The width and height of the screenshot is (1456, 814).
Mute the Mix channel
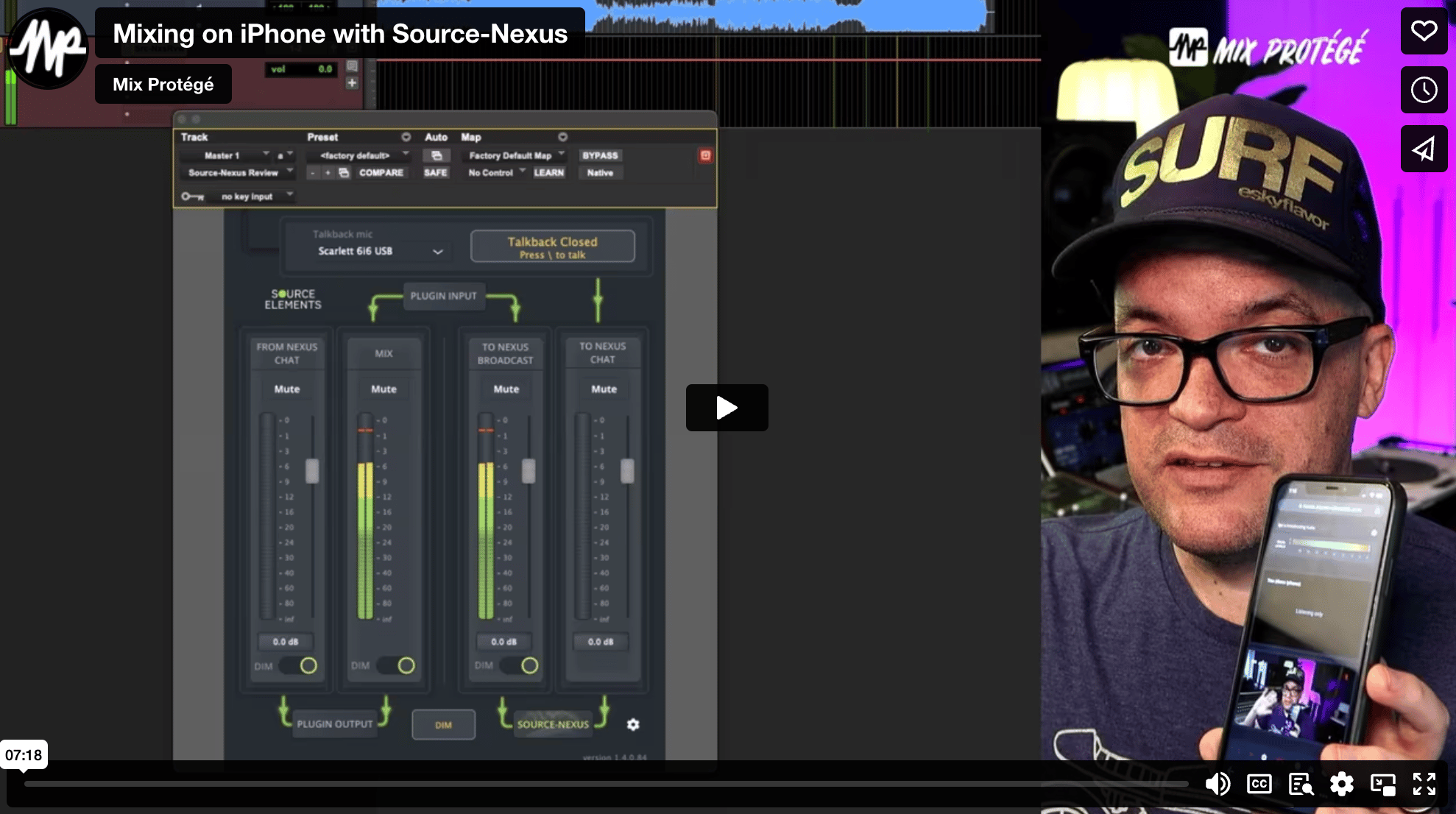pyautogui.click(x=384, y=389)
